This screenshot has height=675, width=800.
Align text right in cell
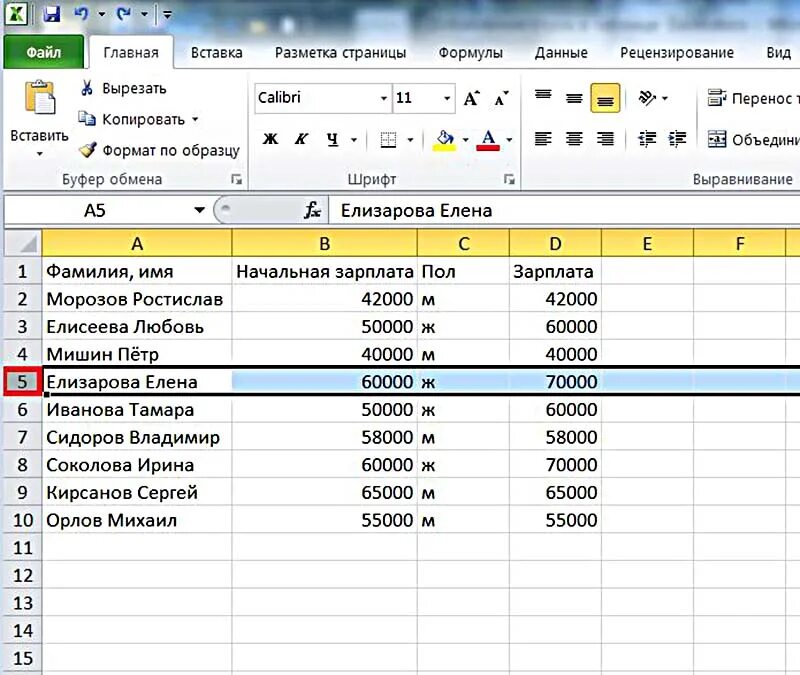point(605,138)
